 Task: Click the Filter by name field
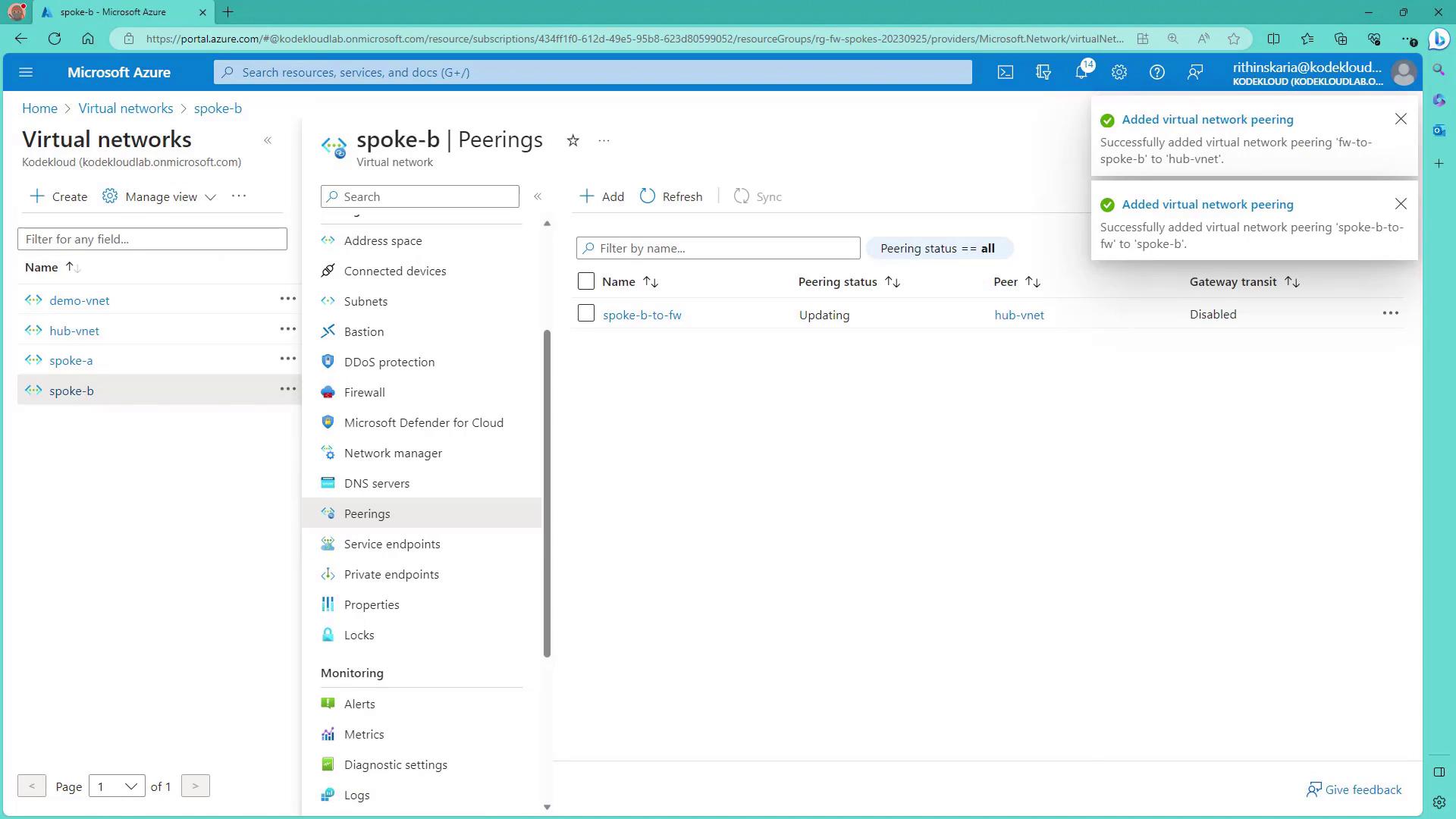coord(718,248)
